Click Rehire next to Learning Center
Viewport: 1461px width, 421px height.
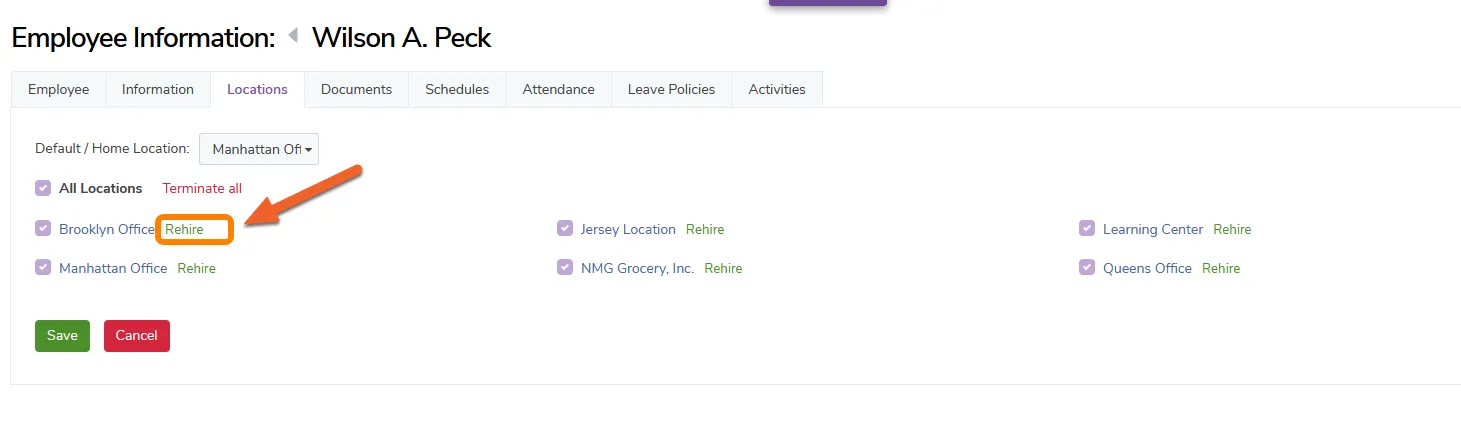pos(1232,229)
